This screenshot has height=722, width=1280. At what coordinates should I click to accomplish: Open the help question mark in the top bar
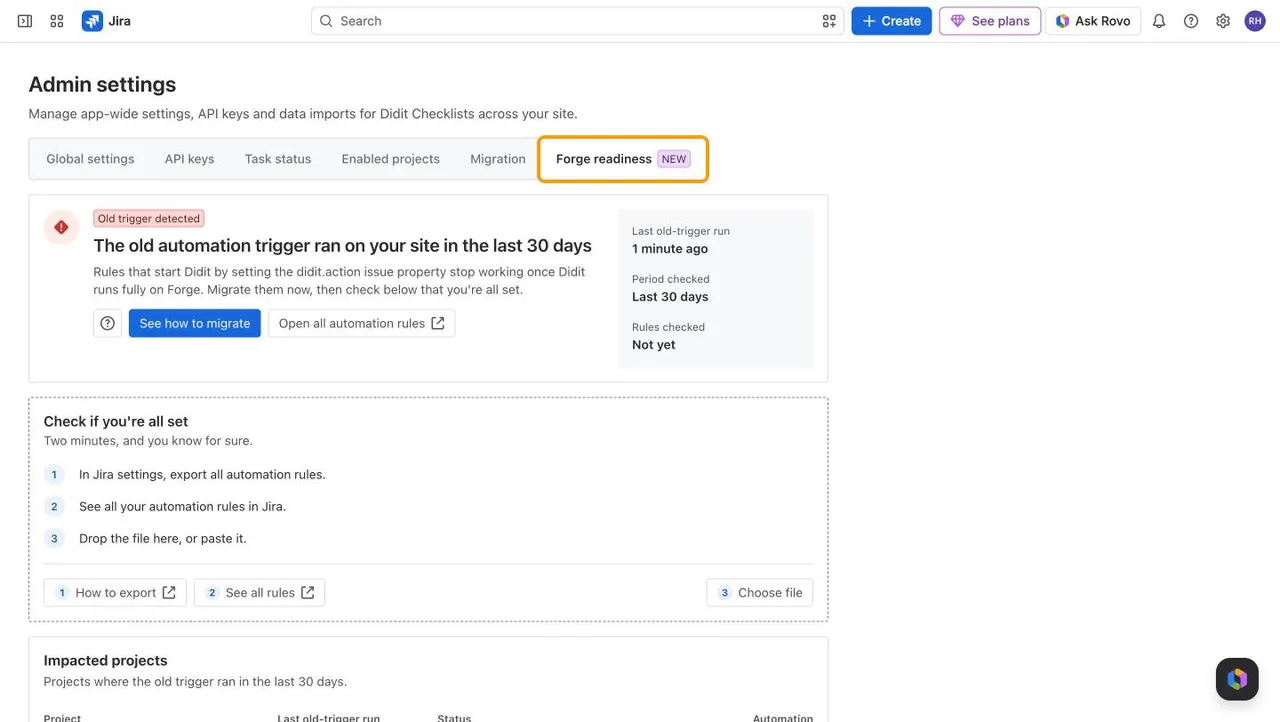1191,21
